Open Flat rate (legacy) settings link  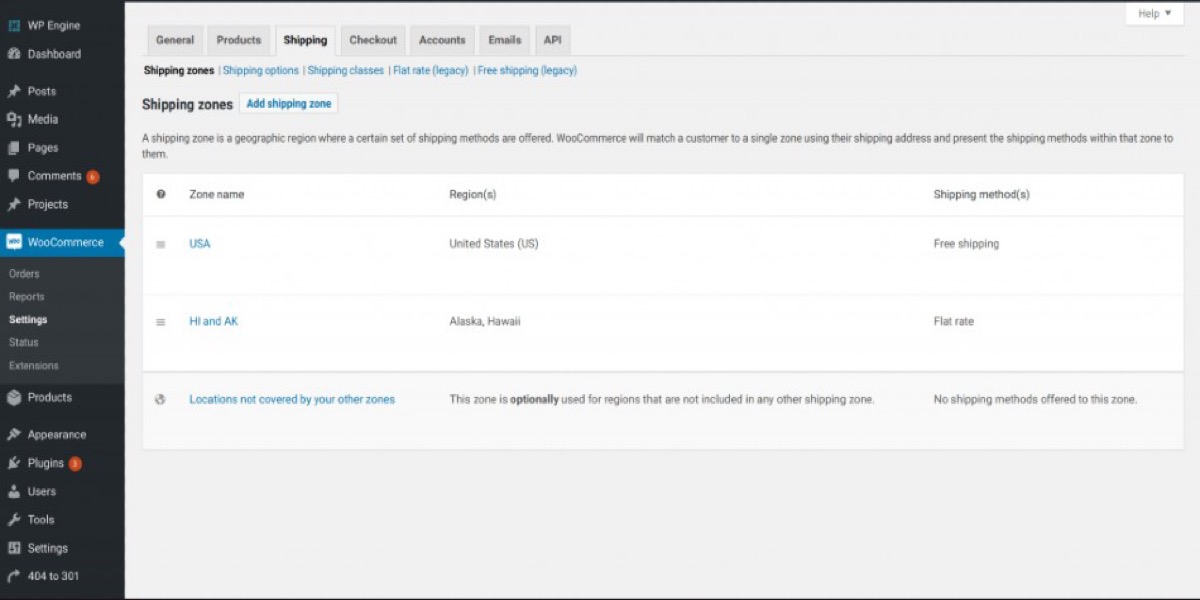431,71
